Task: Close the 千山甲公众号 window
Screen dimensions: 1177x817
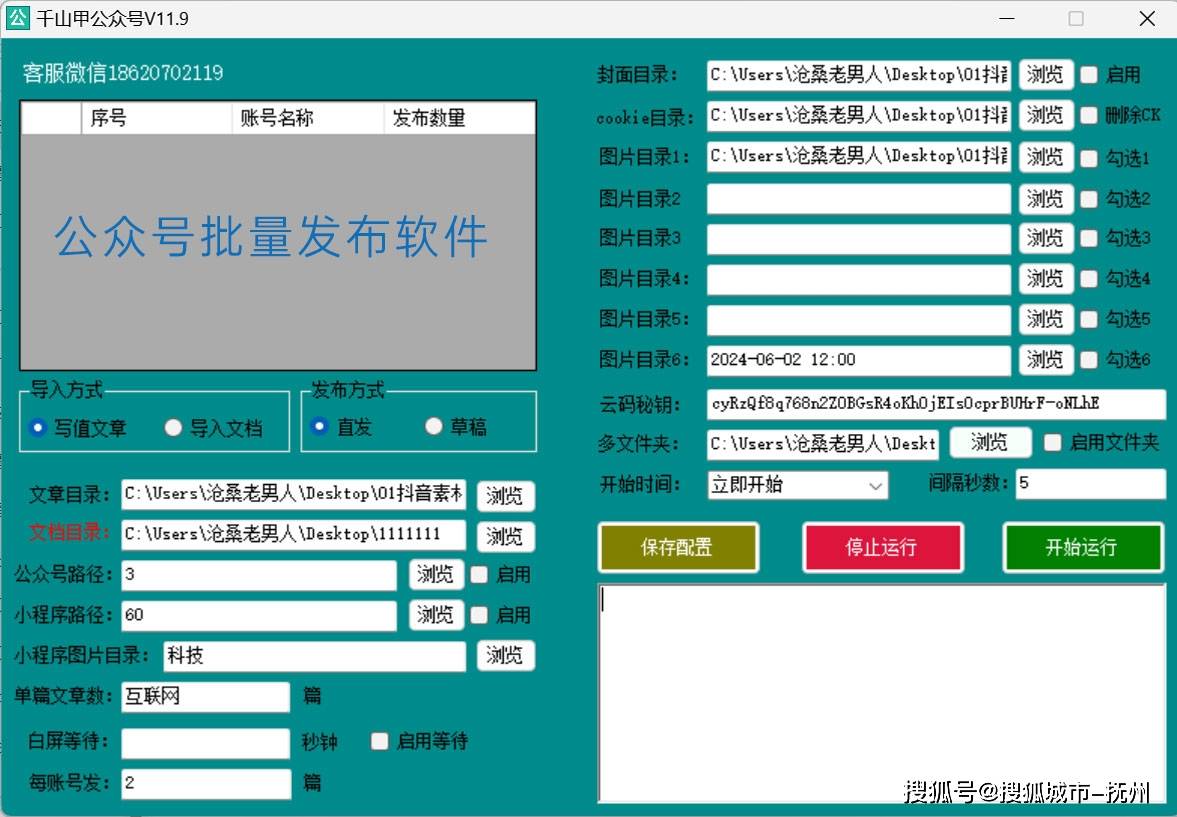Action: point(1147,18)
